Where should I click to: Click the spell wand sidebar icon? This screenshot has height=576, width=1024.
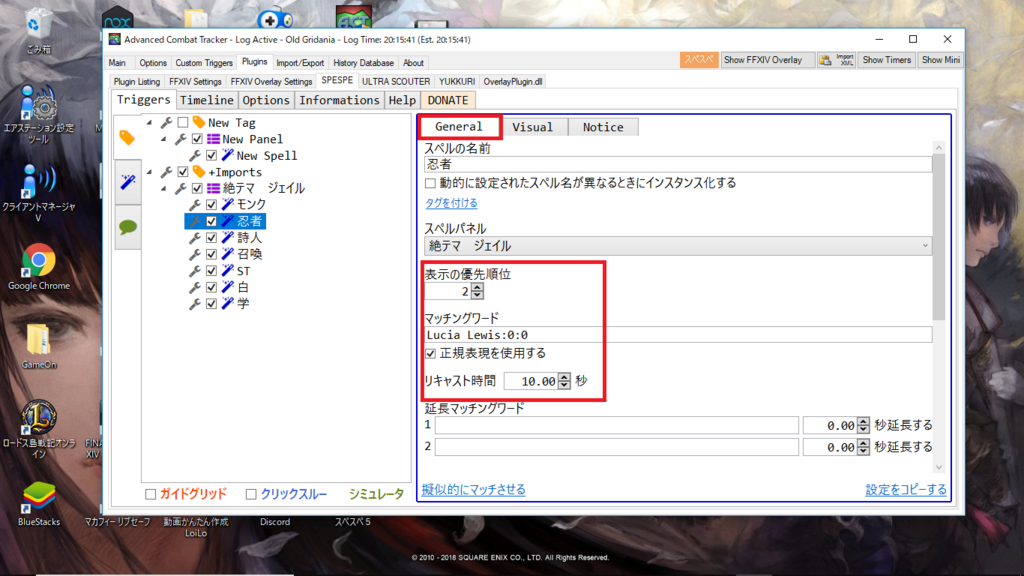[x=127, y=182]
